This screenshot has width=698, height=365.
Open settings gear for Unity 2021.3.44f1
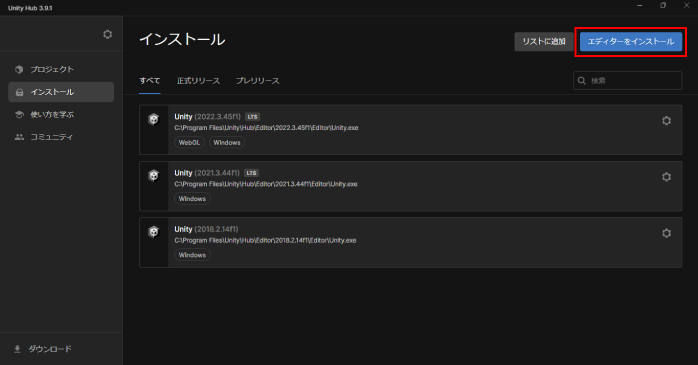click(x=666, y=177)
